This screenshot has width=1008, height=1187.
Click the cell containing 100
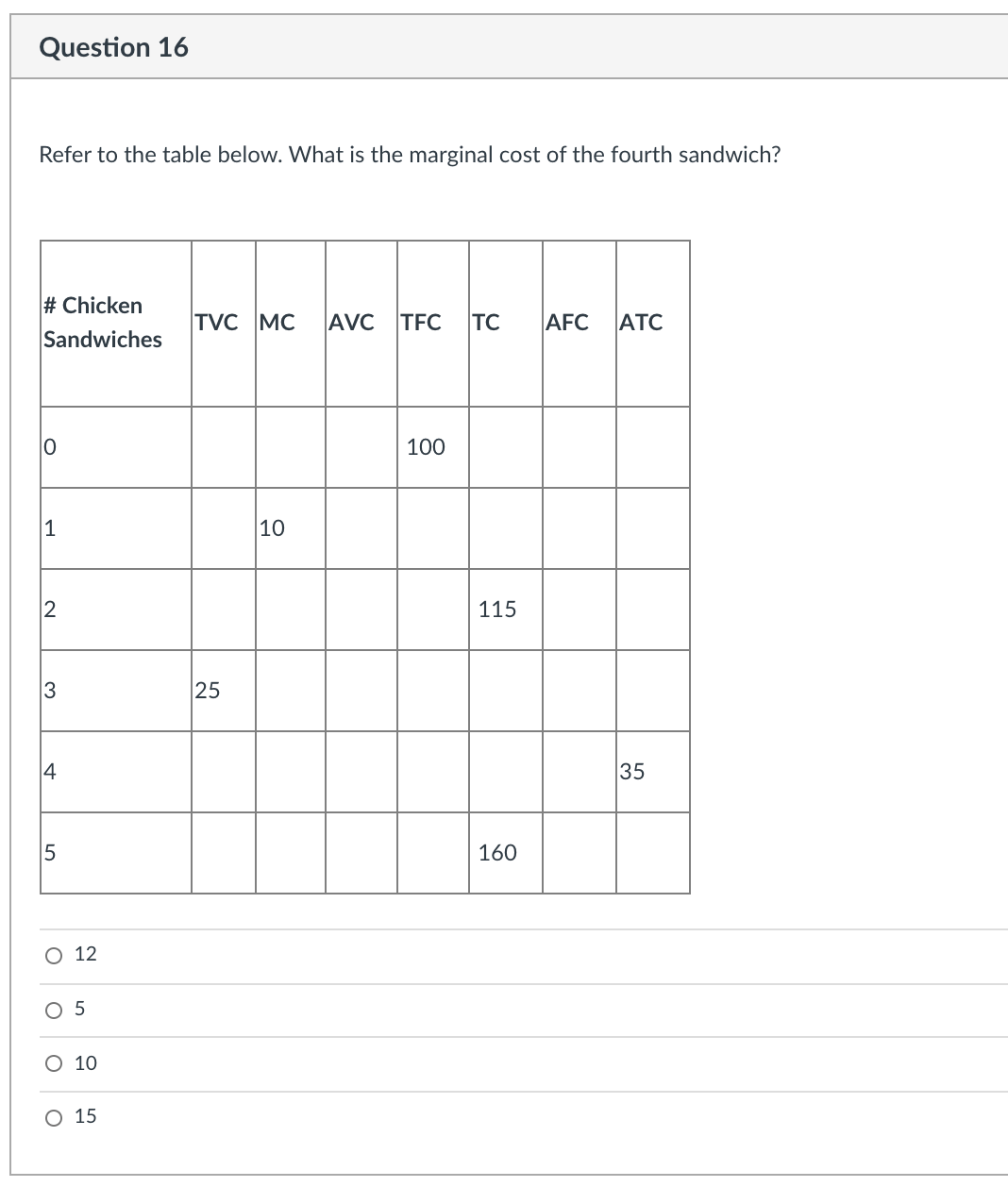click(x=425, y=447)
